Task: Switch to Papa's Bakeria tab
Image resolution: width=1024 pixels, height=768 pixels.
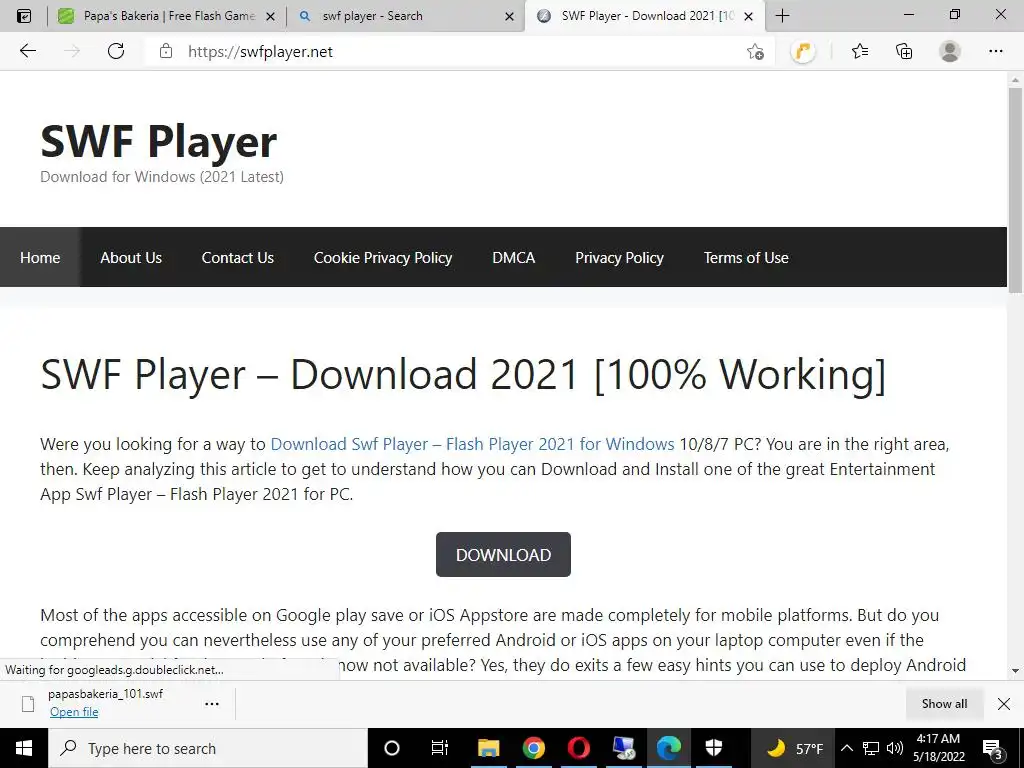Action: (166, 16)
